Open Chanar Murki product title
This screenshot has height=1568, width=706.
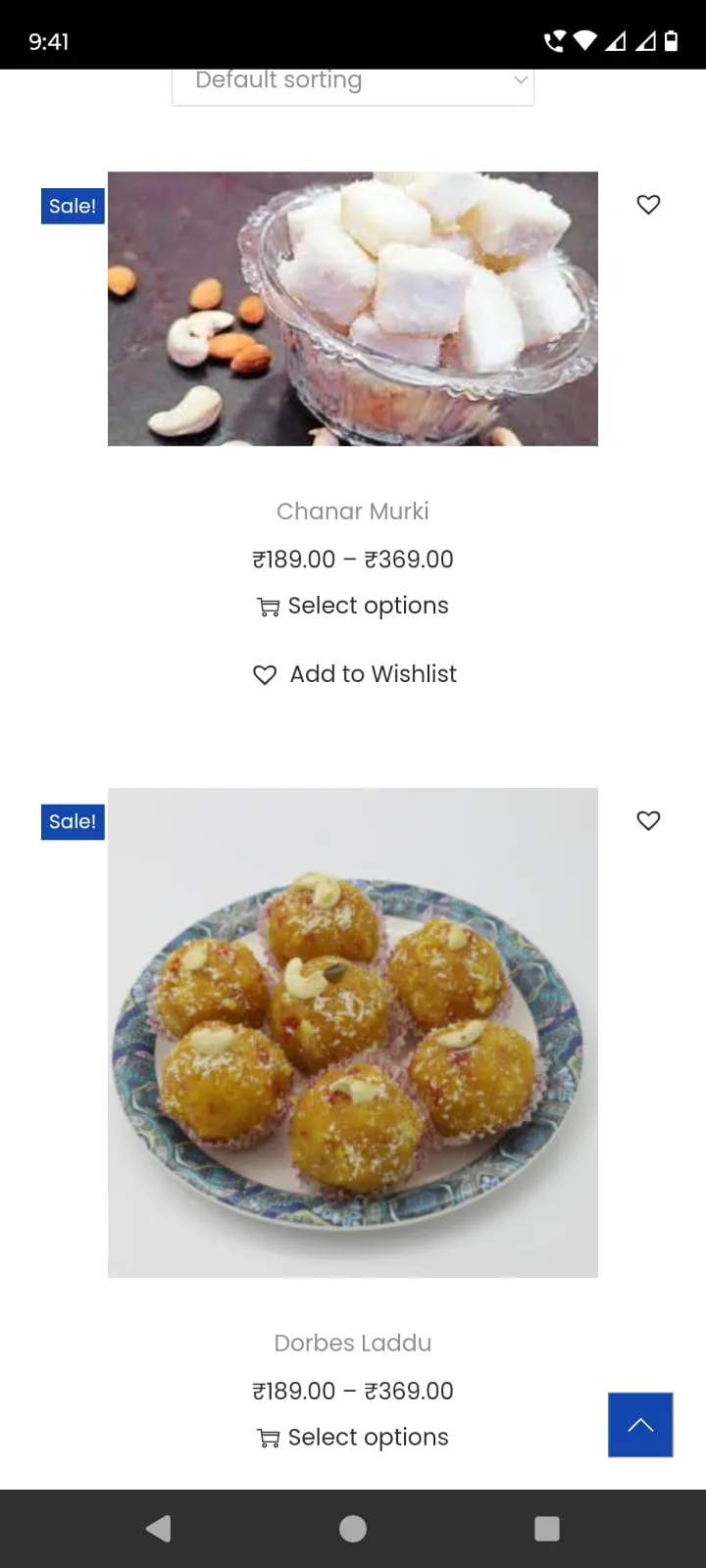pos(353,511)
